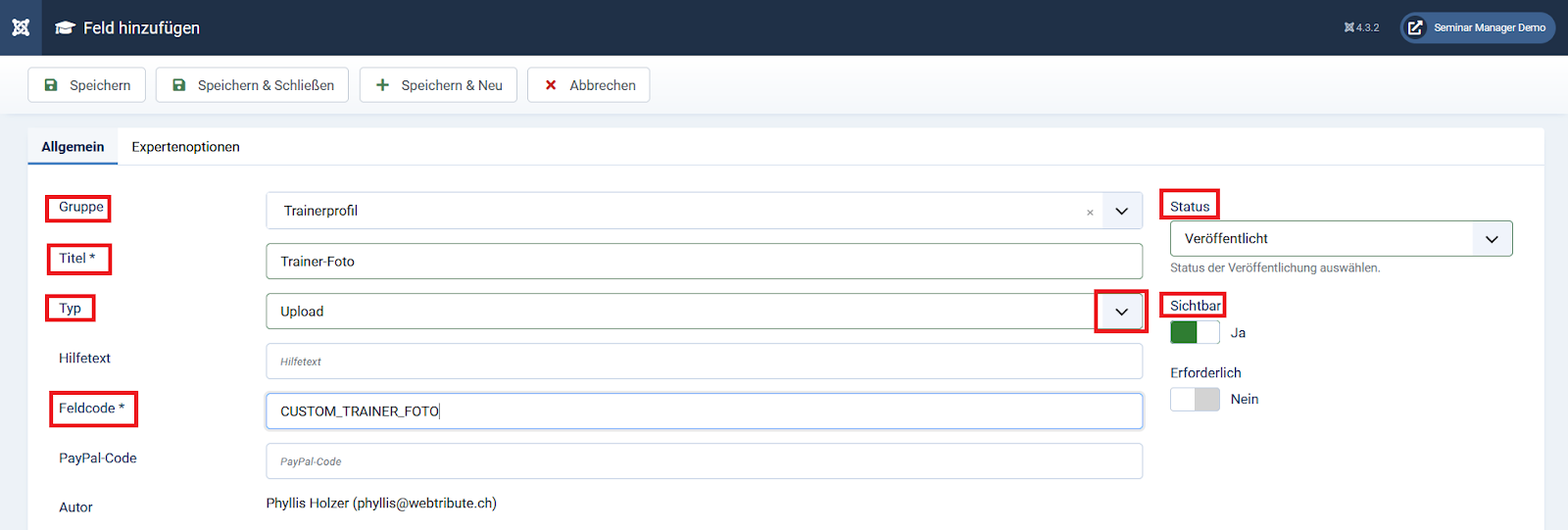This screenshot has width=1568, height=530.
Task: Switch to Expertenoptionen tab
Action: click(185, 147)
